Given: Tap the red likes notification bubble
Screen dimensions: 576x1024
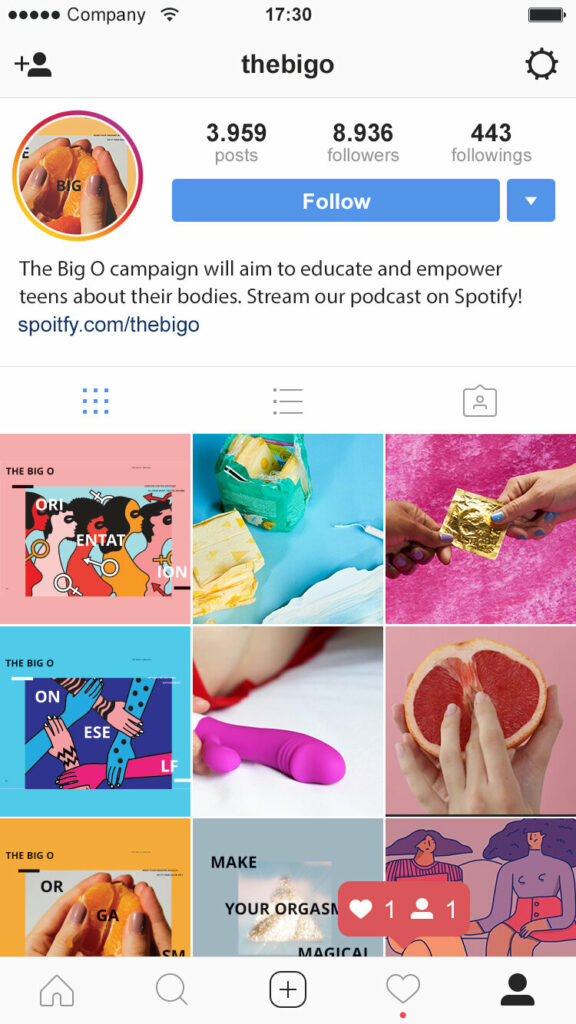Looking at the screenshot, I should click(404, 909).
